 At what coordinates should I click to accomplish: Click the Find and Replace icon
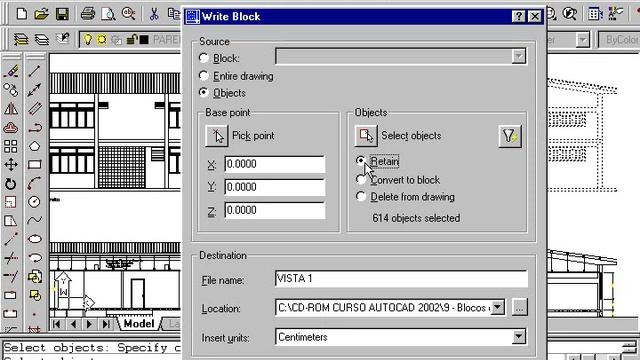pyautogui.click(x=129, y=14)
